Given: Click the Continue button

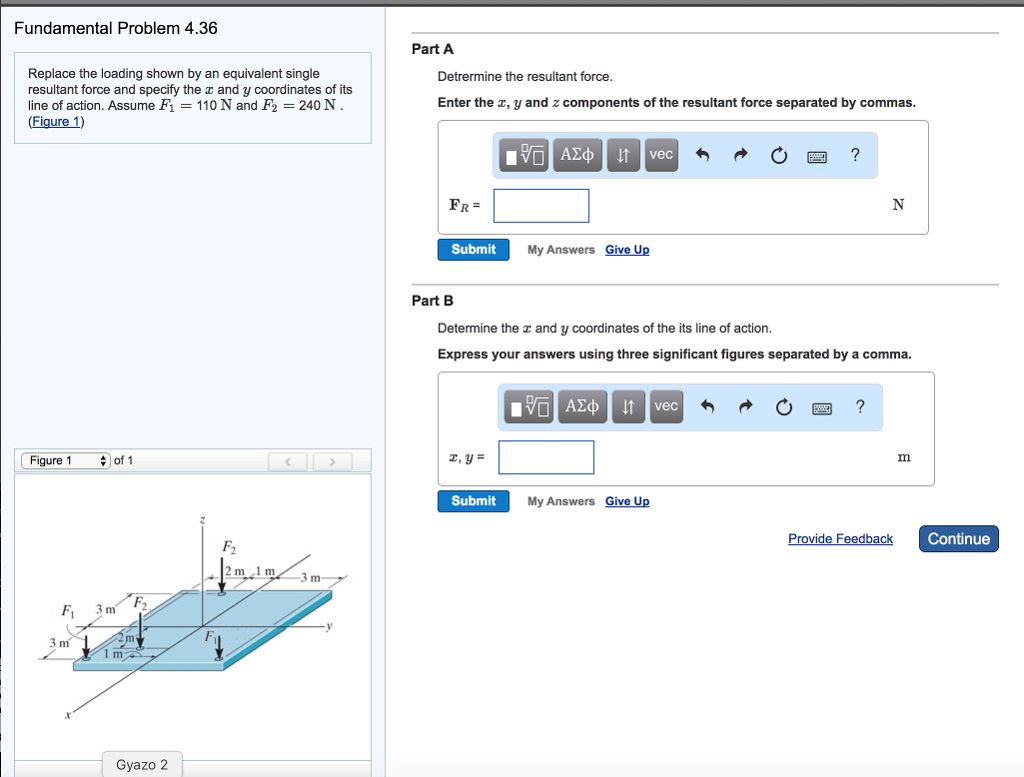Looking at the screenshot, I should tap(958, 538).
